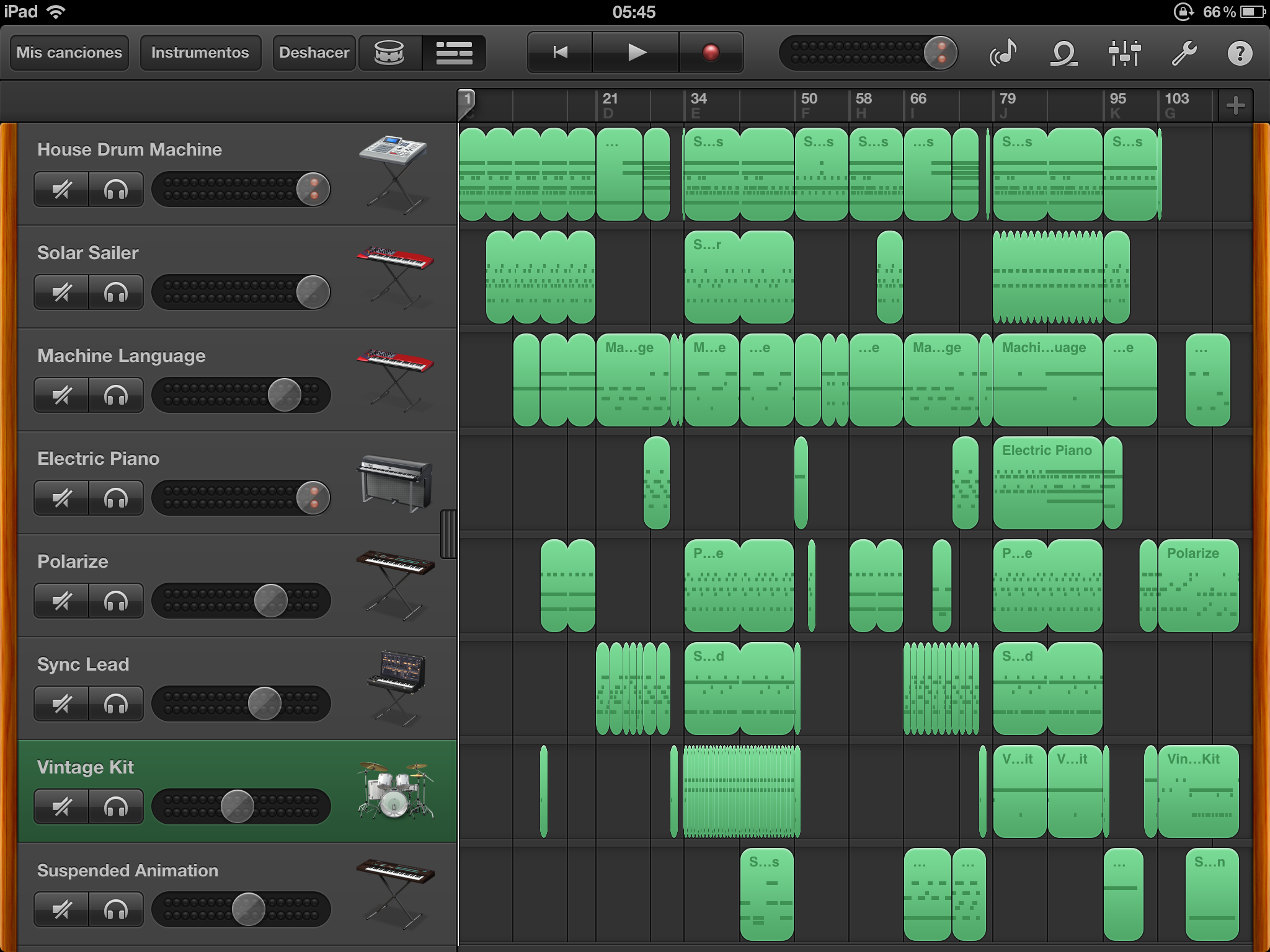
Task: Open the instrument view with the drum icon
Action: (390, 53)
